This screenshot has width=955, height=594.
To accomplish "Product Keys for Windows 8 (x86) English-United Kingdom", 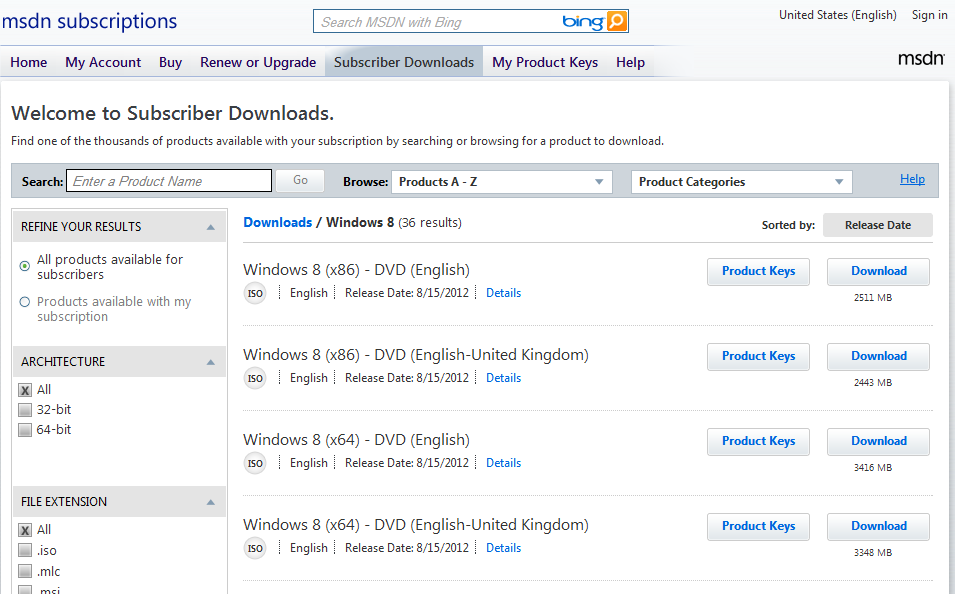I will tap(758, 356).
